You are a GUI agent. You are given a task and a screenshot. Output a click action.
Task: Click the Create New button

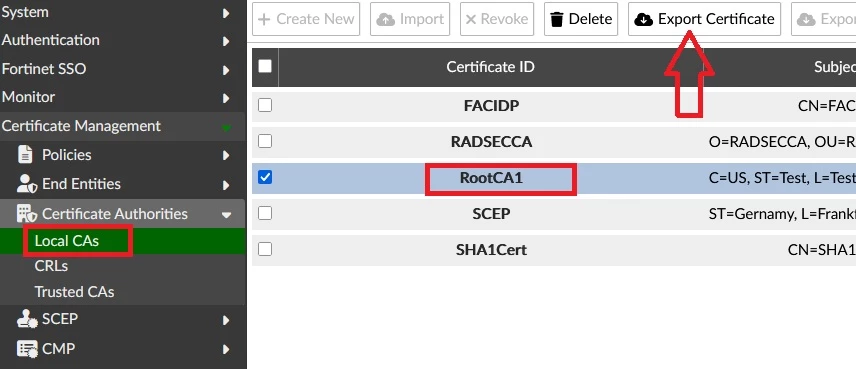coord(306,19)
